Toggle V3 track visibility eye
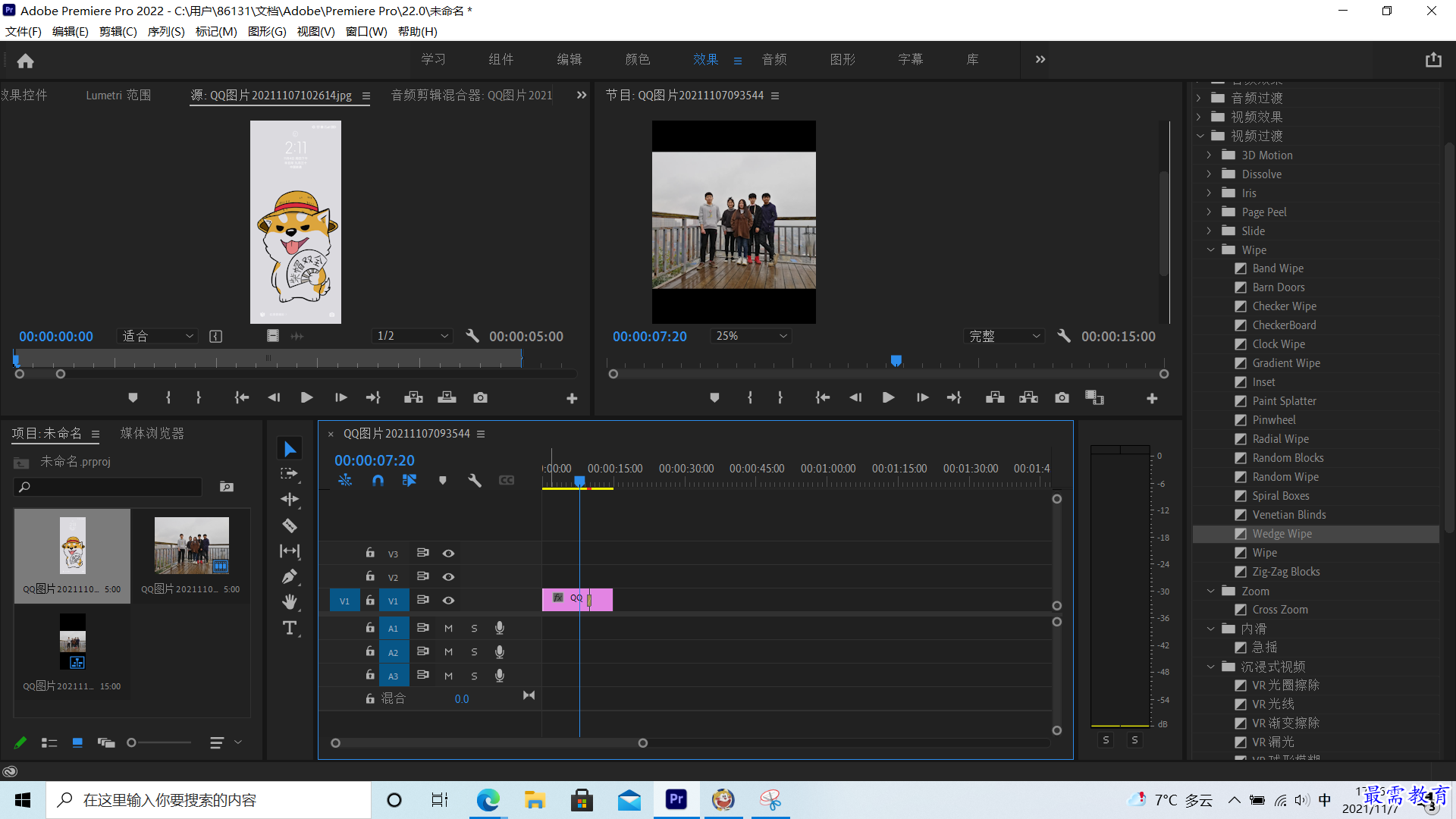1456x819 pixels. 448,554
